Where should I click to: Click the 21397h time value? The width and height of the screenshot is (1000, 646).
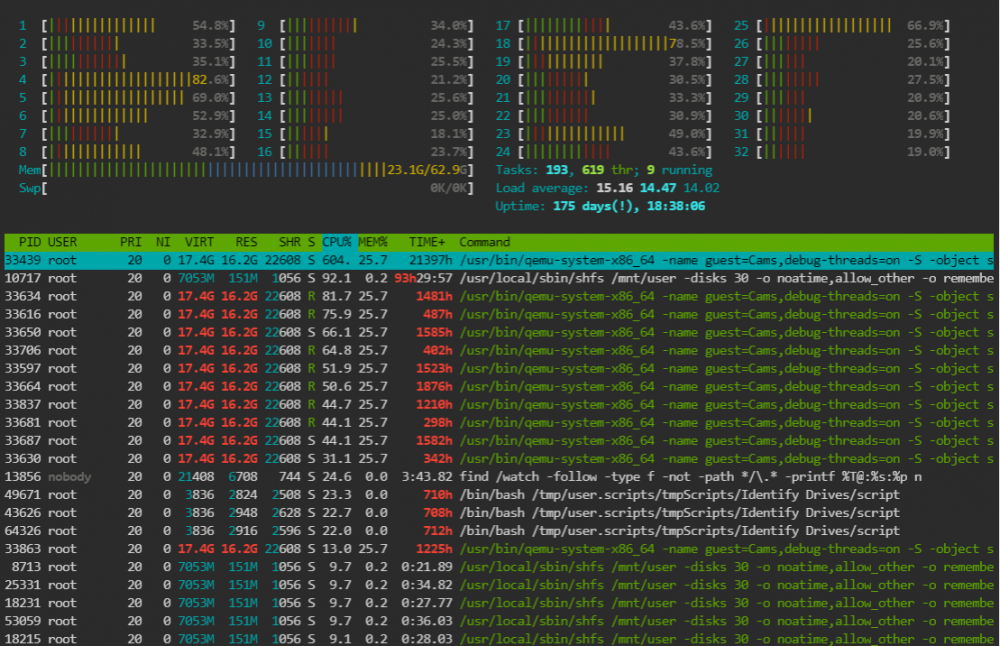tap(430, 260)
